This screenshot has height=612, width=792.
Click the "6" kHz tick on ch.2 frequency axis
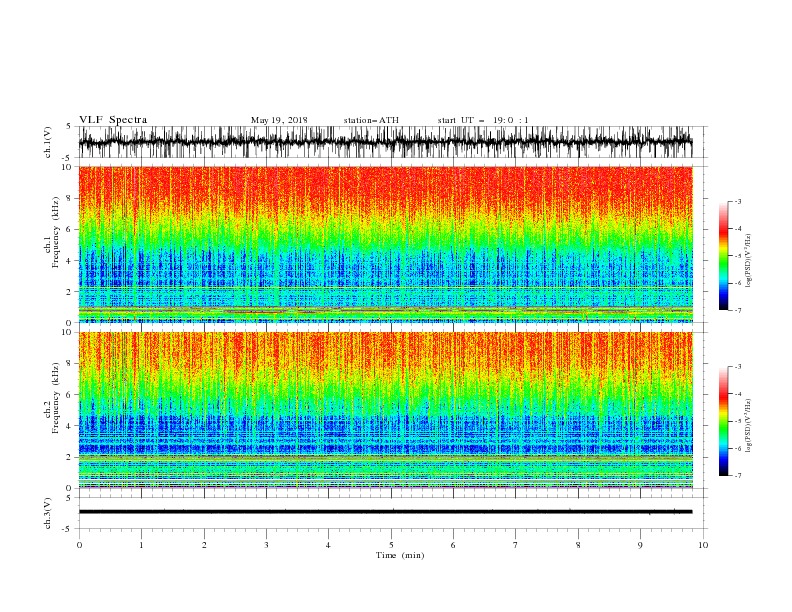[69, 394]
